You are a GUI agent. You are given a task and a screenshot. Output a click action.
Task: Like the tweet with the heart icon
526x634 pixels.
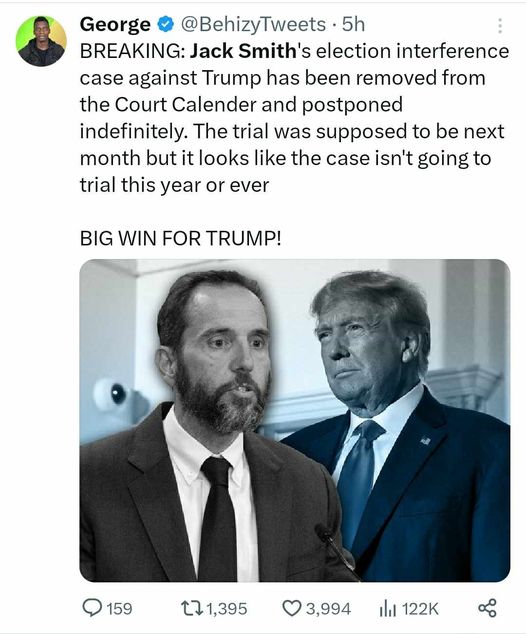click(292, 608)
